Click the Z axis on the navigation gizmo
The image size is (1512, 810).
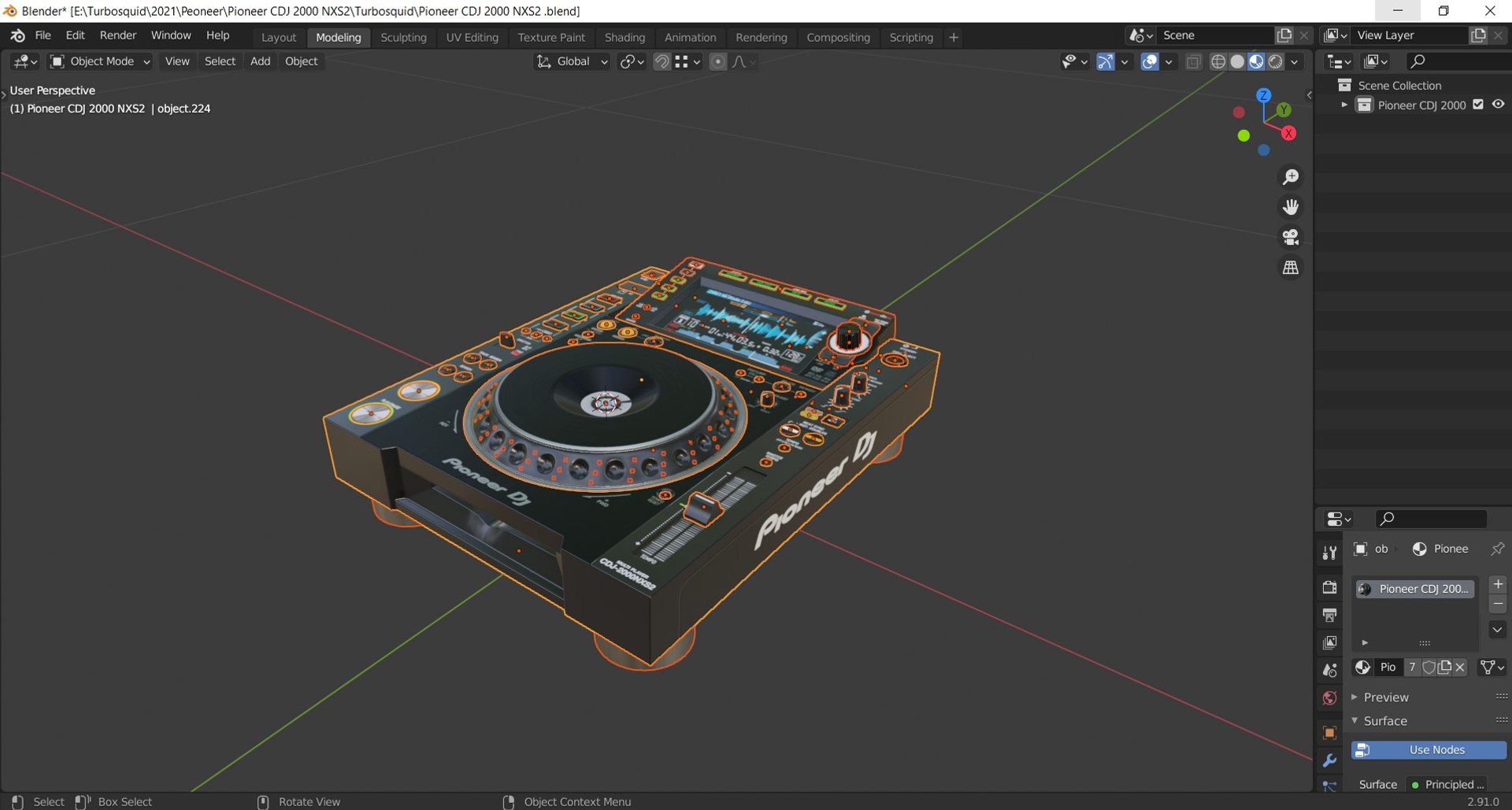pyautogui.click(x=1263, y=95)
